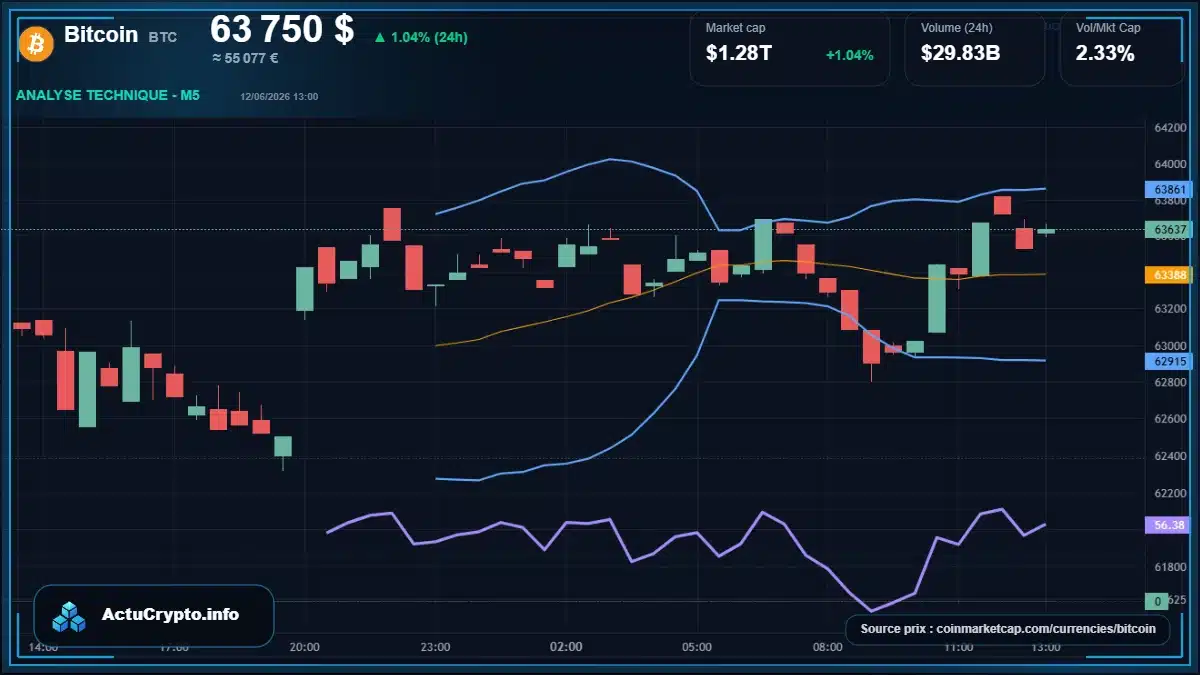Click the 02:00 time axis label
Viewport: 1200px width, 675px height.
tap(566, 647)
